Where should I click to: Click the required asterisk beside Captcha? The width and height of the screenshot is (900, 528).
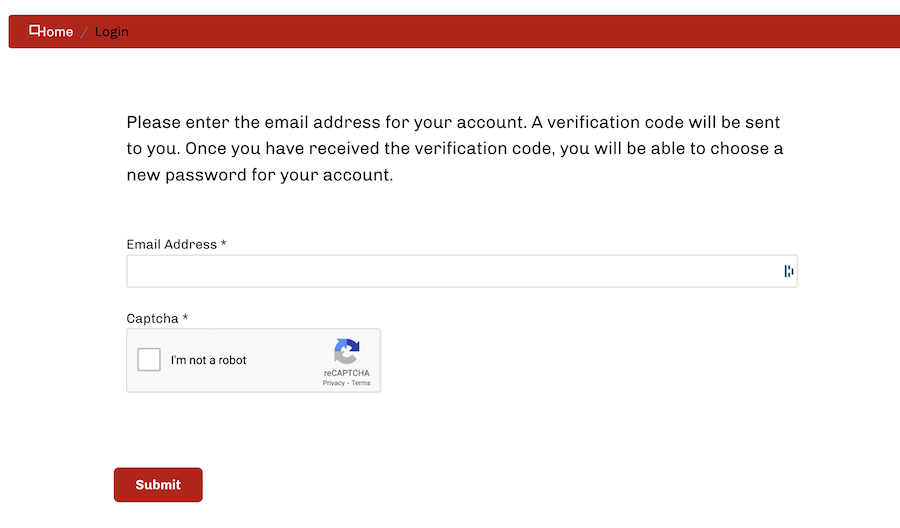(185, 319)
